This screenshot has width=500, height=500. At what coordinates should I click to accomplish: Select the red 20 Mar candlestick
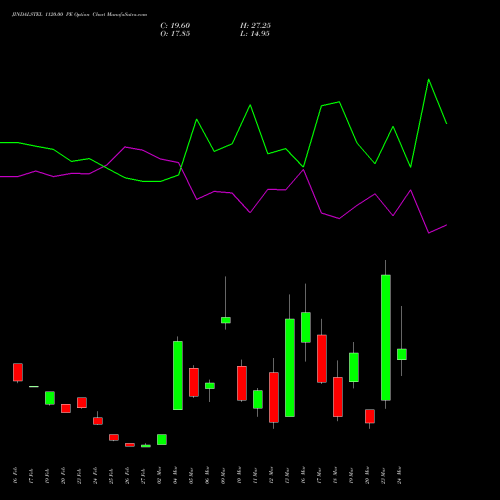[x=370, y=416]
